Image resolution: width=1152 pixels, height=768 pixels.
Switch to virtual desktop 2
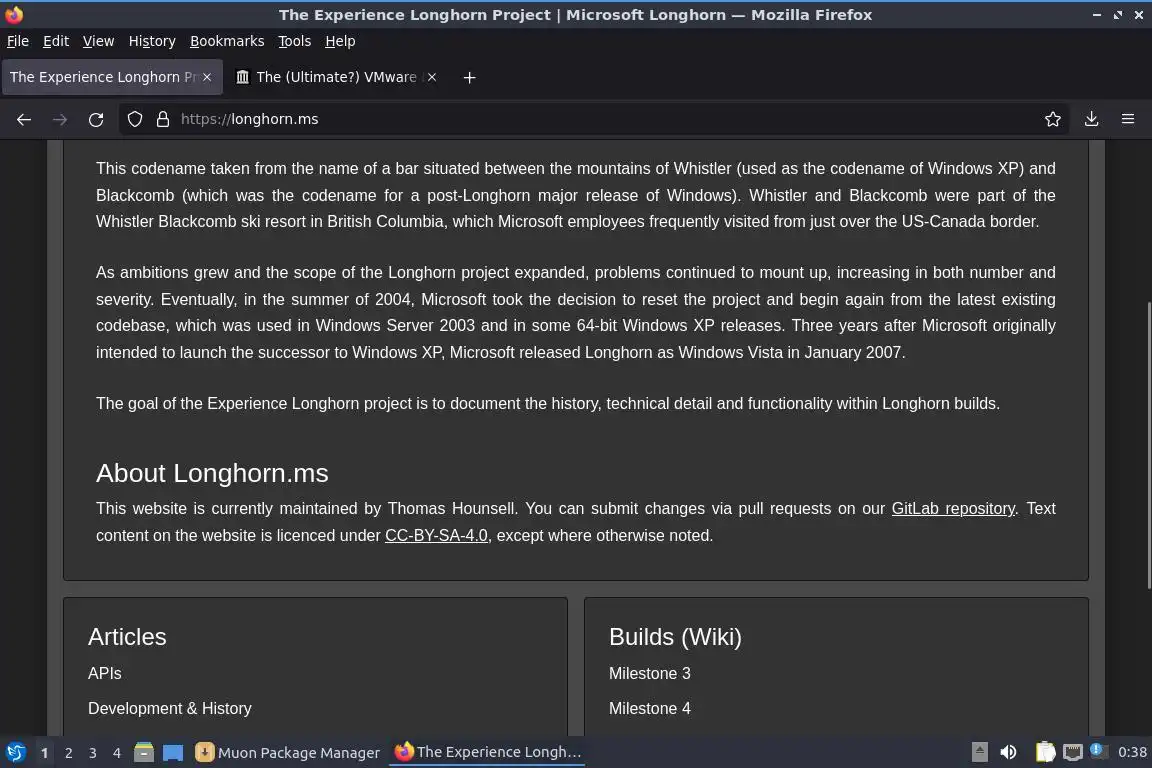[x=68, y=753]
